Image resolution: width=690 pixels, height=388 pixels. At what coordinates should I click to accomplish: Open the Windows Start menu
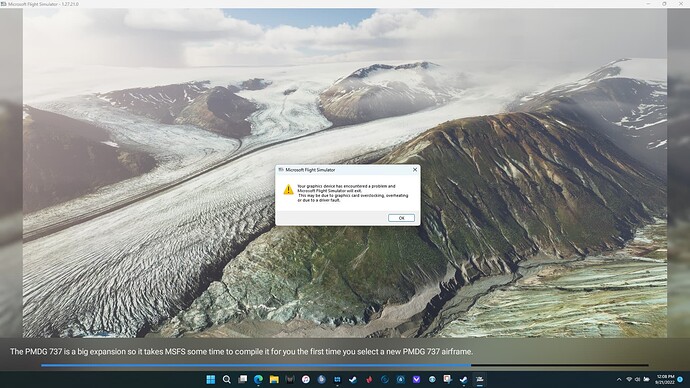tap(211, 379)
